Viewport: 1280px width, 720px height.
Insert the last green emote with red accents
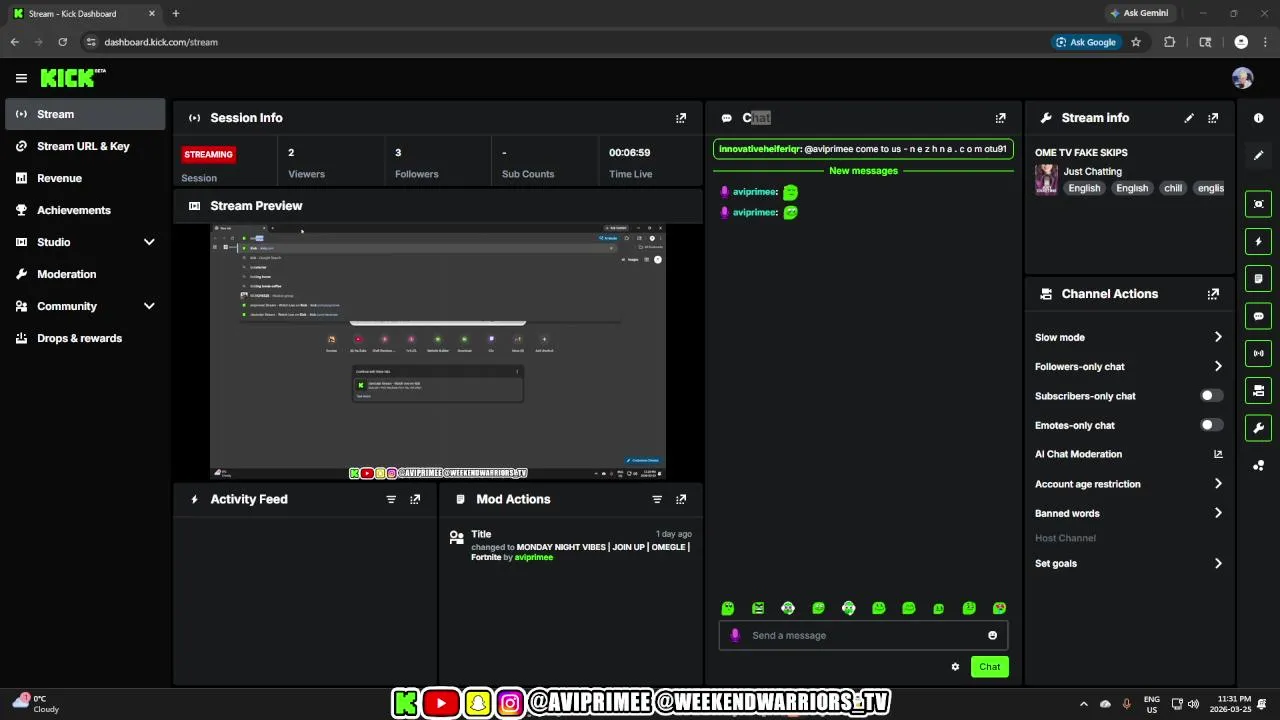click(999, 608)
